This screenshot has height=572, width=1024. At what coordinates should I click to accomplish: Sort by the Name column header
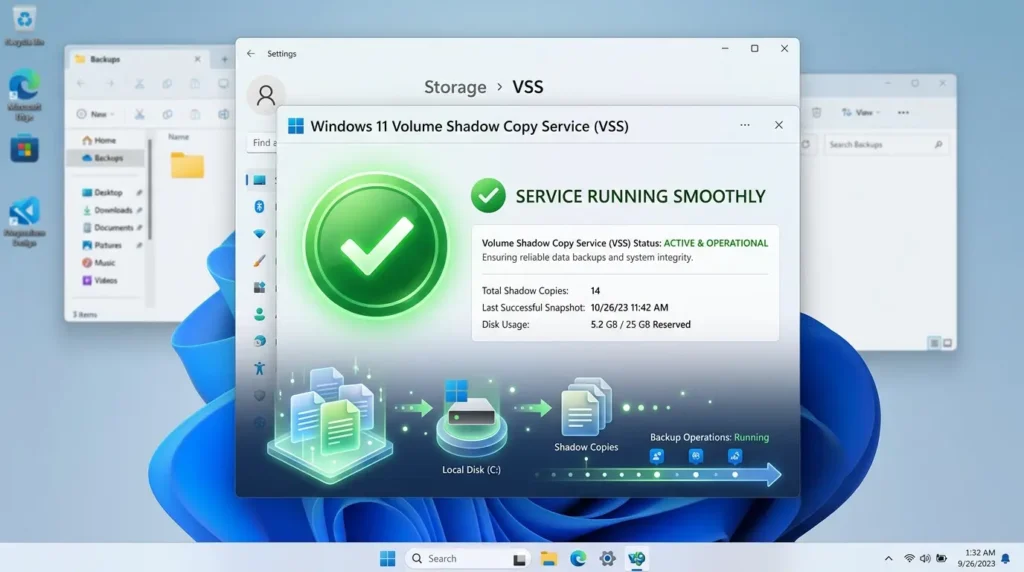[x=178, y=137]
